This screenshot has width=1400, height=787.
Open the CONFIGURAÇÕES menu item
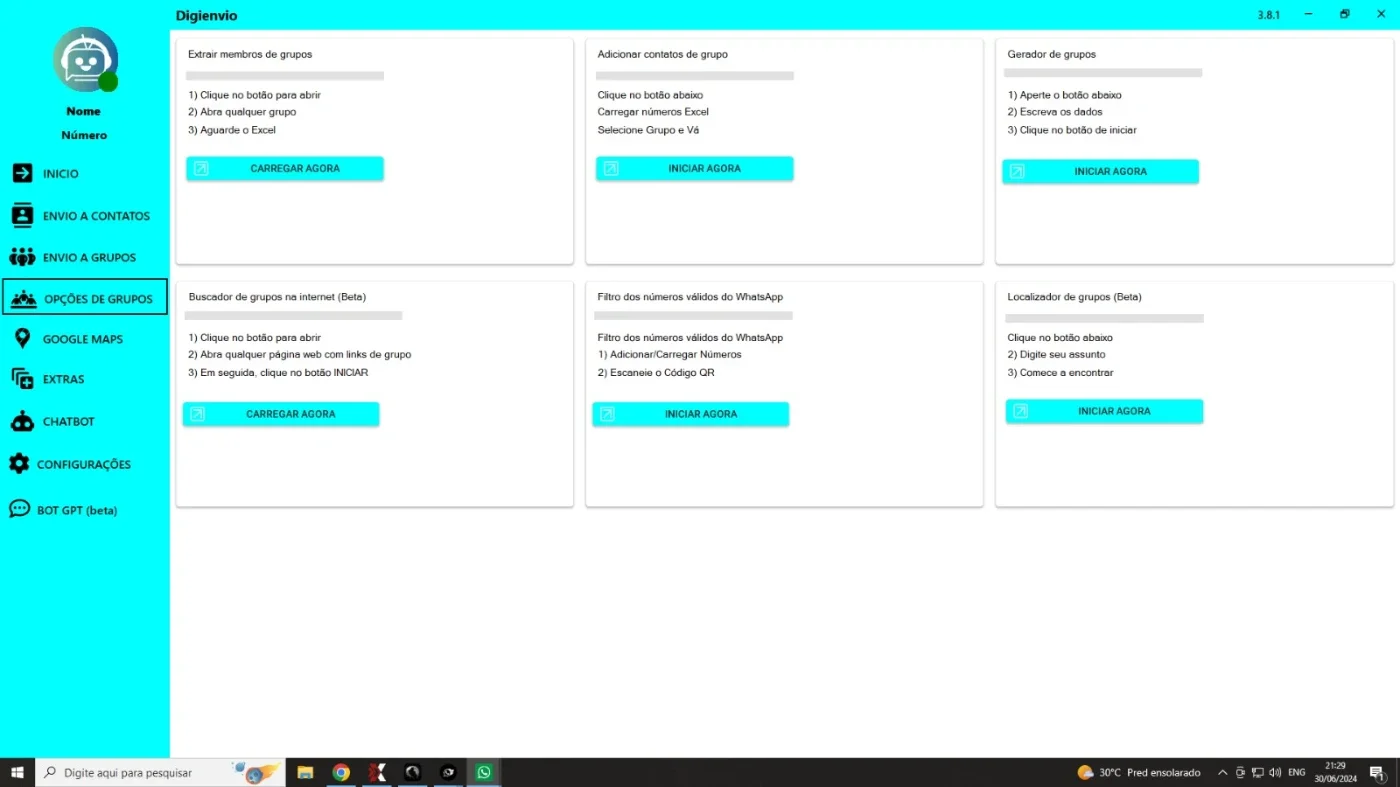[x=85, y=464]
